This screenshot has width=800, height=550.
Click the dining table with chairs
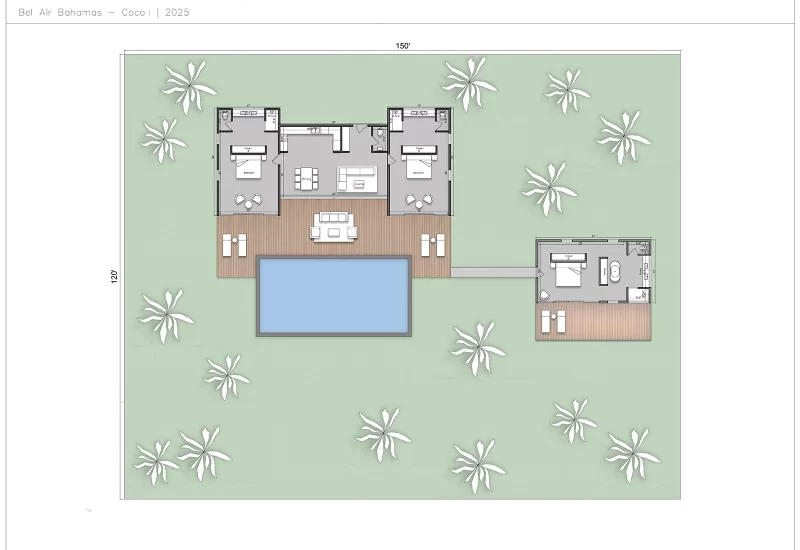coord(306,178)
